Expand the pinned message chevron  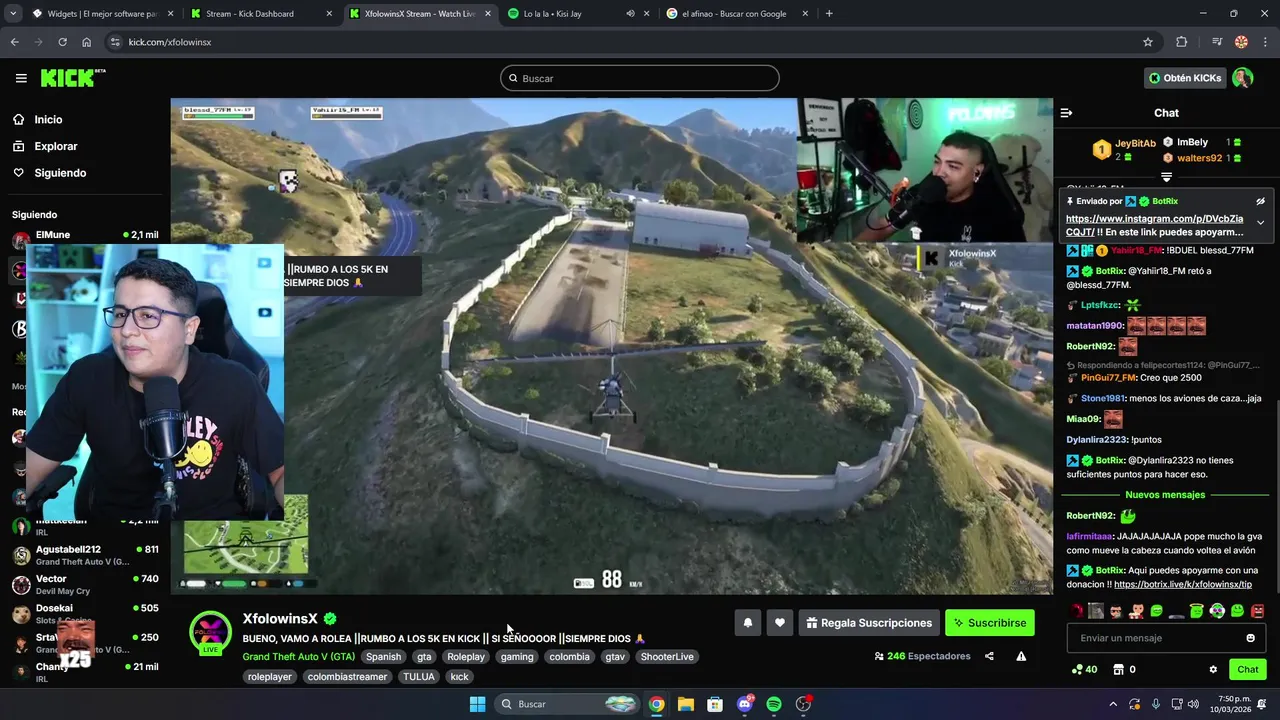click(x=1260, y=222)
